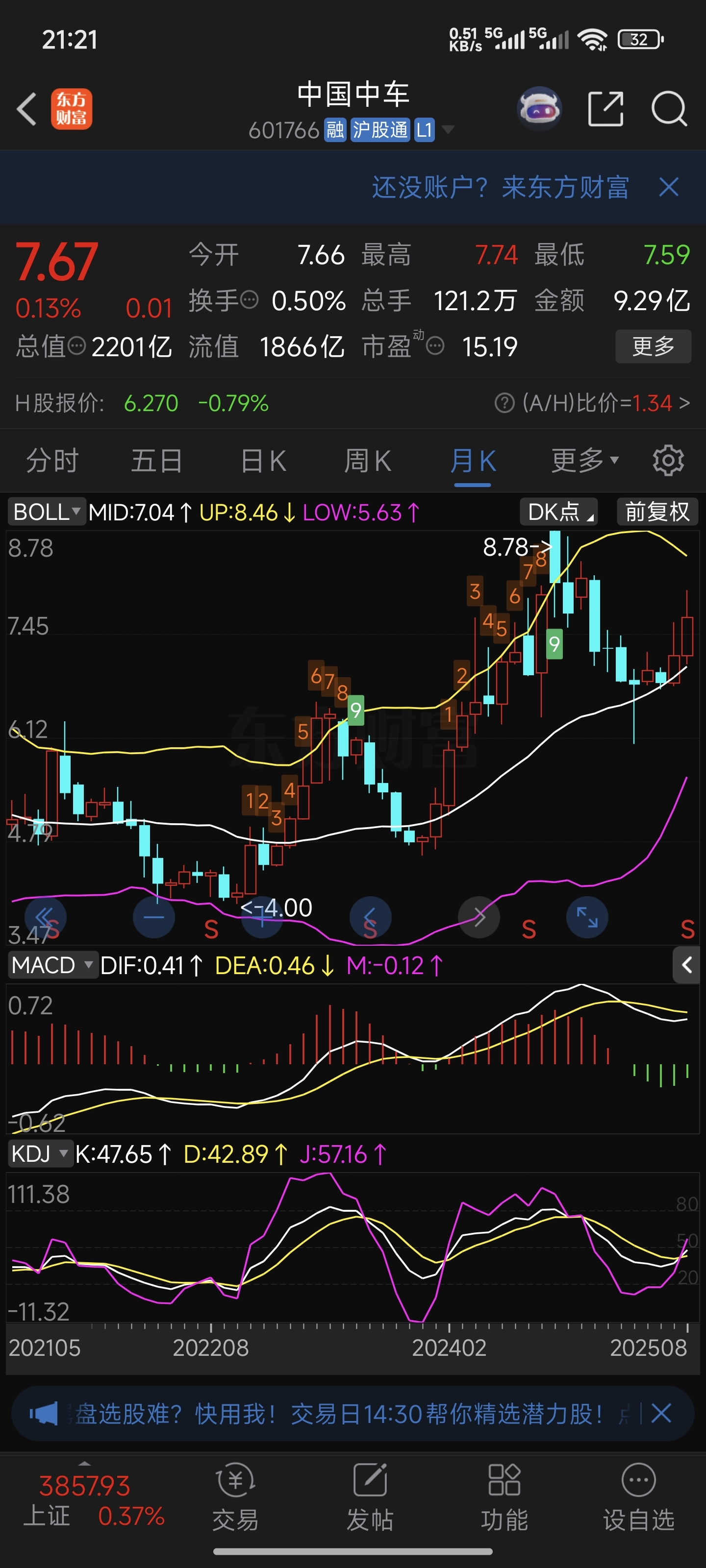The width and height of the screenshot is (706, 1568).
Task: Open the DK点 selector
Action: (x=558, y=512)
